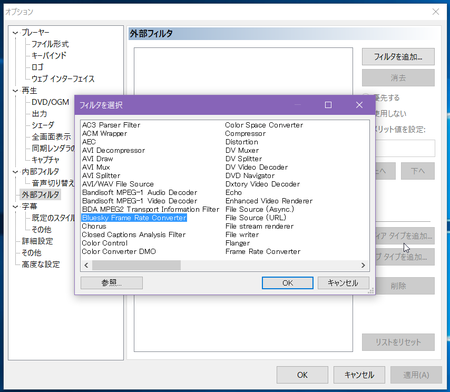Go to 詳細設定 in tree

coord(37,241)
